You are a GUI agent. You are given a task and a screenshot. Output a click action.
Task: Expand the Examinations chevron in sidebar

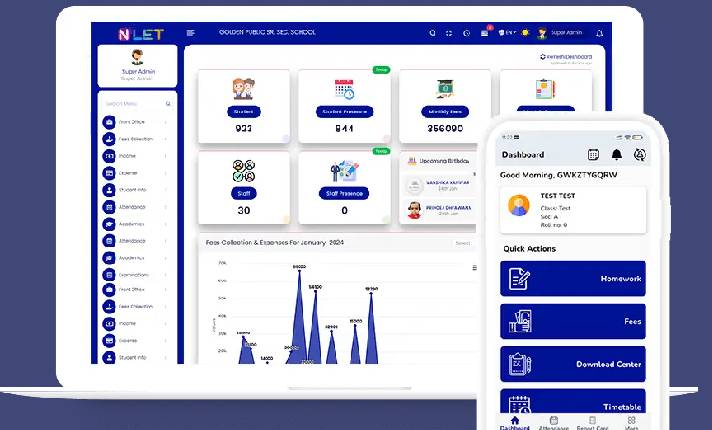click(x=166, y=274)
